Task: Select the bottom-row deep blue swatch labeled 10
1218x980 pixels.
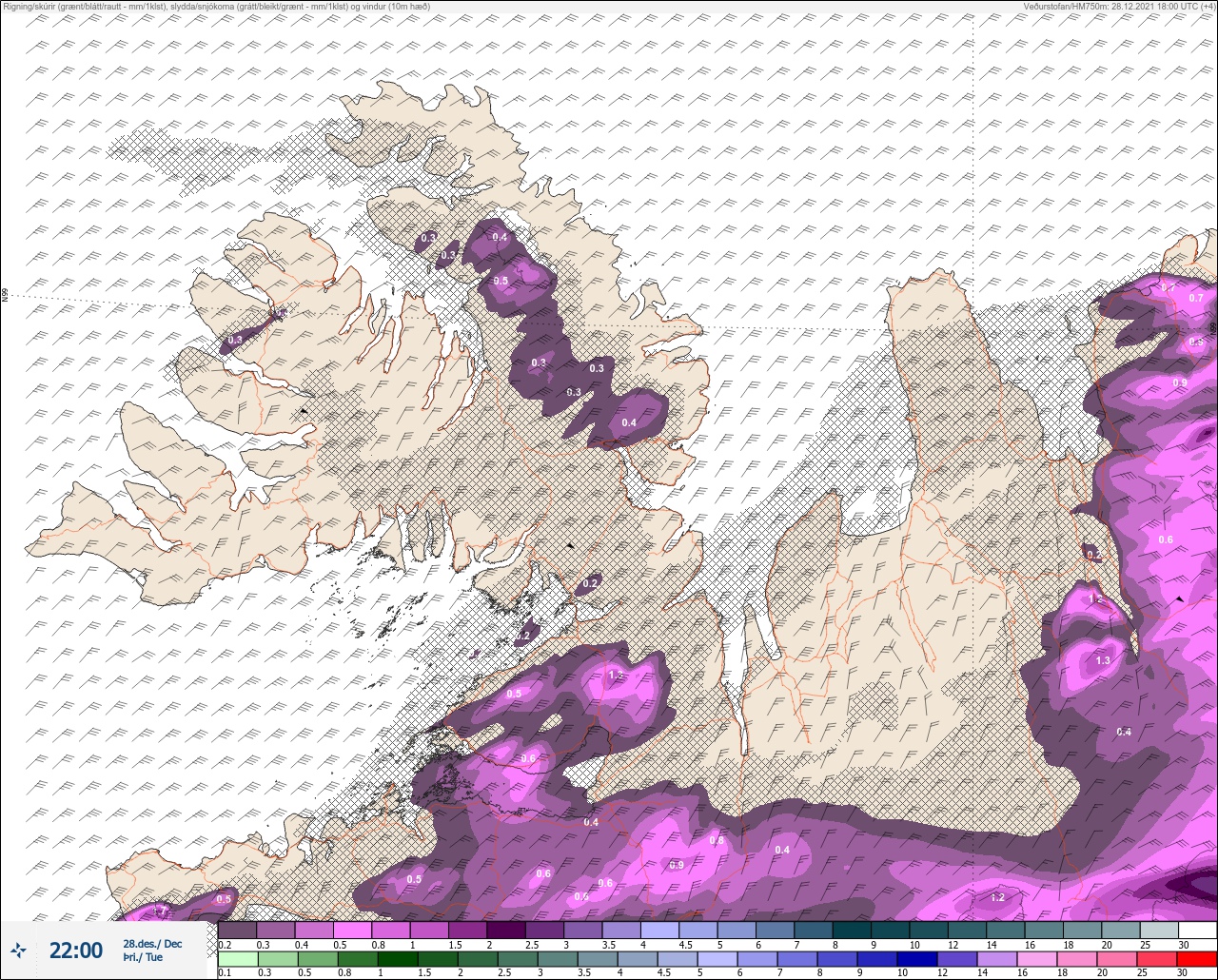Action: pyautogui.click(x=917, y=959)
